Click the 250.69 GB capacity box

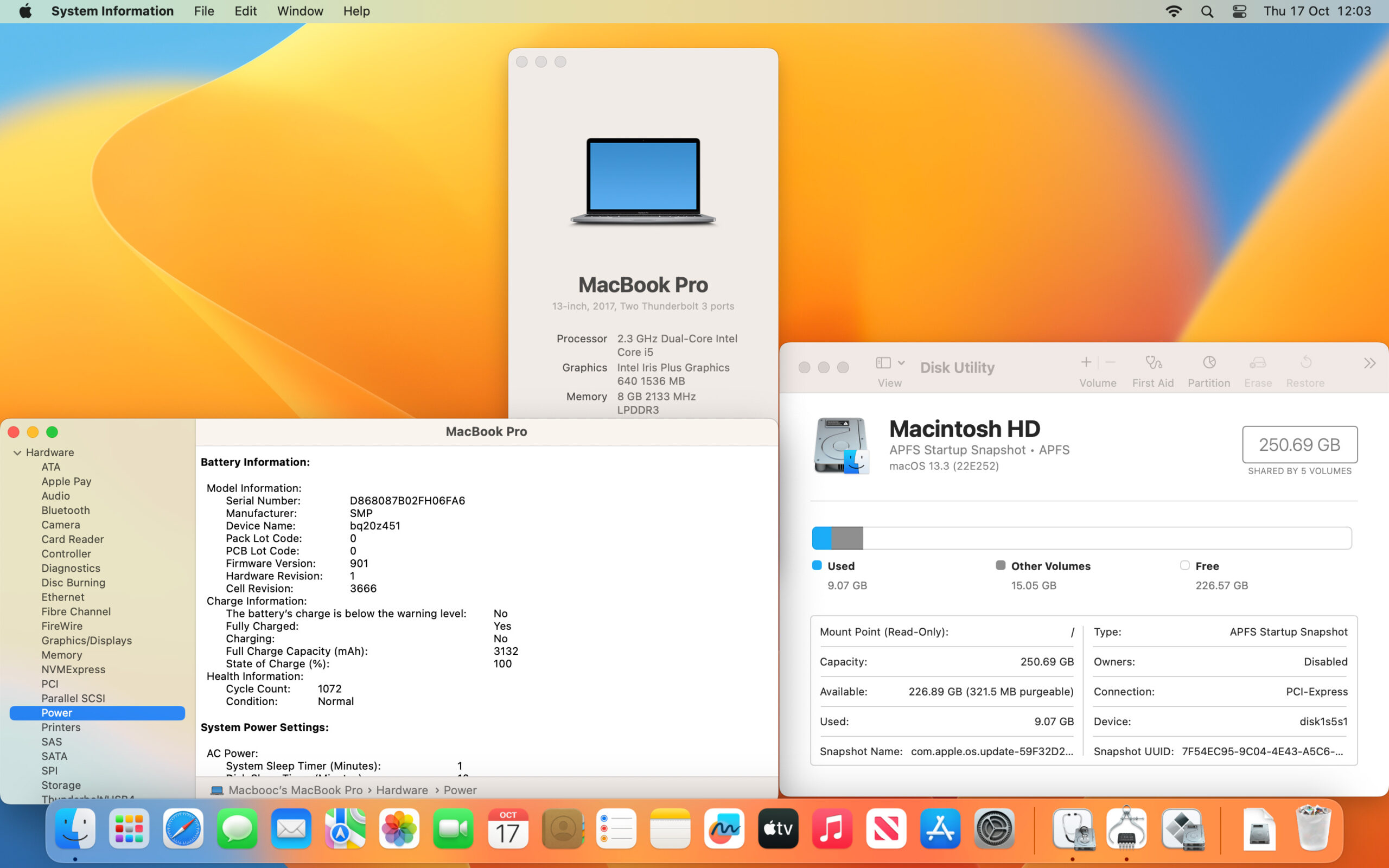pyautogui.click(x=1299, y=444)
